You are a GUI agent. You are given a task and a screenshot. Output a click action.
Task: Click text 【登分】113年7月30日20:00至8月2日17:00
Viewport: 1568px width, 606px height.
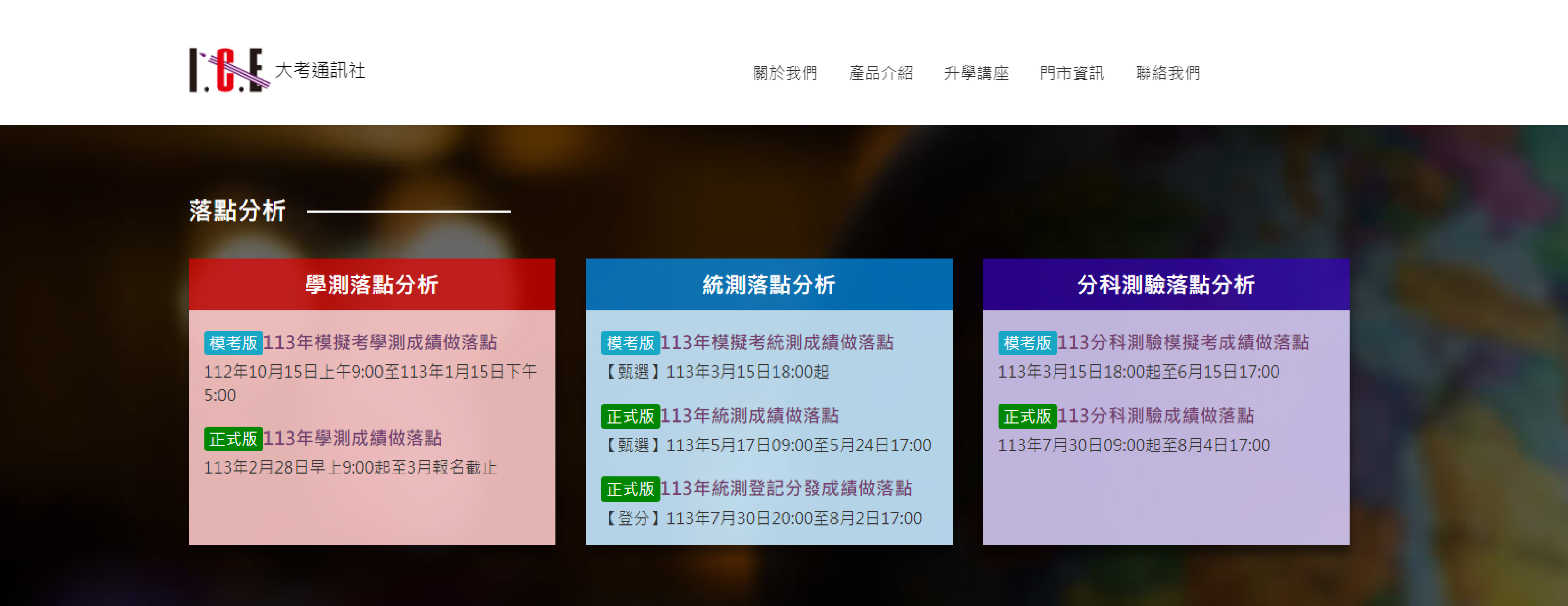pyautogui.click(x=762, y=518)
